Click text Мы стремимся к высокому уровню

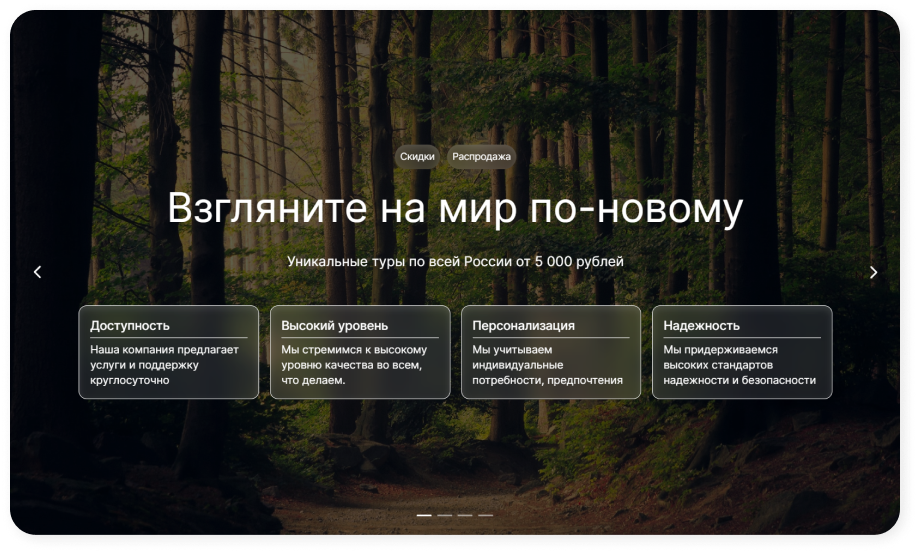[x=354, y=365]
